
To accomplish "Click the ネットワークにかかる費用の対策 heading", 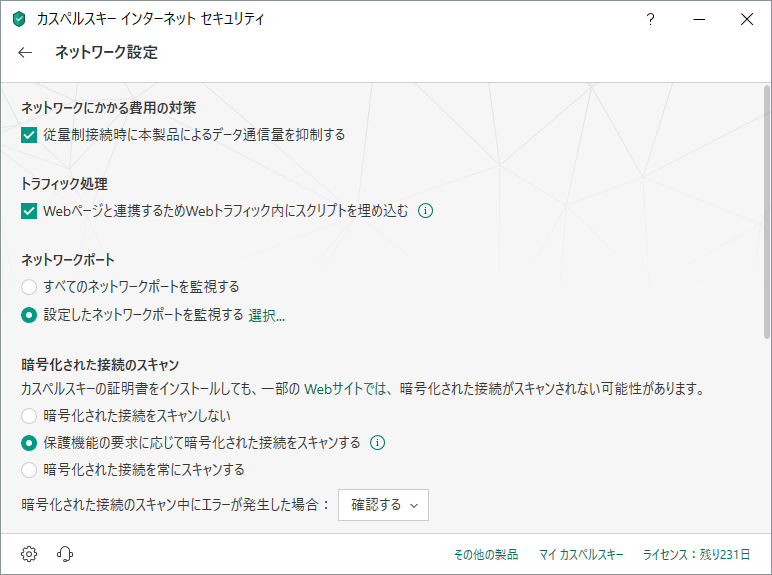I will 109,108.
